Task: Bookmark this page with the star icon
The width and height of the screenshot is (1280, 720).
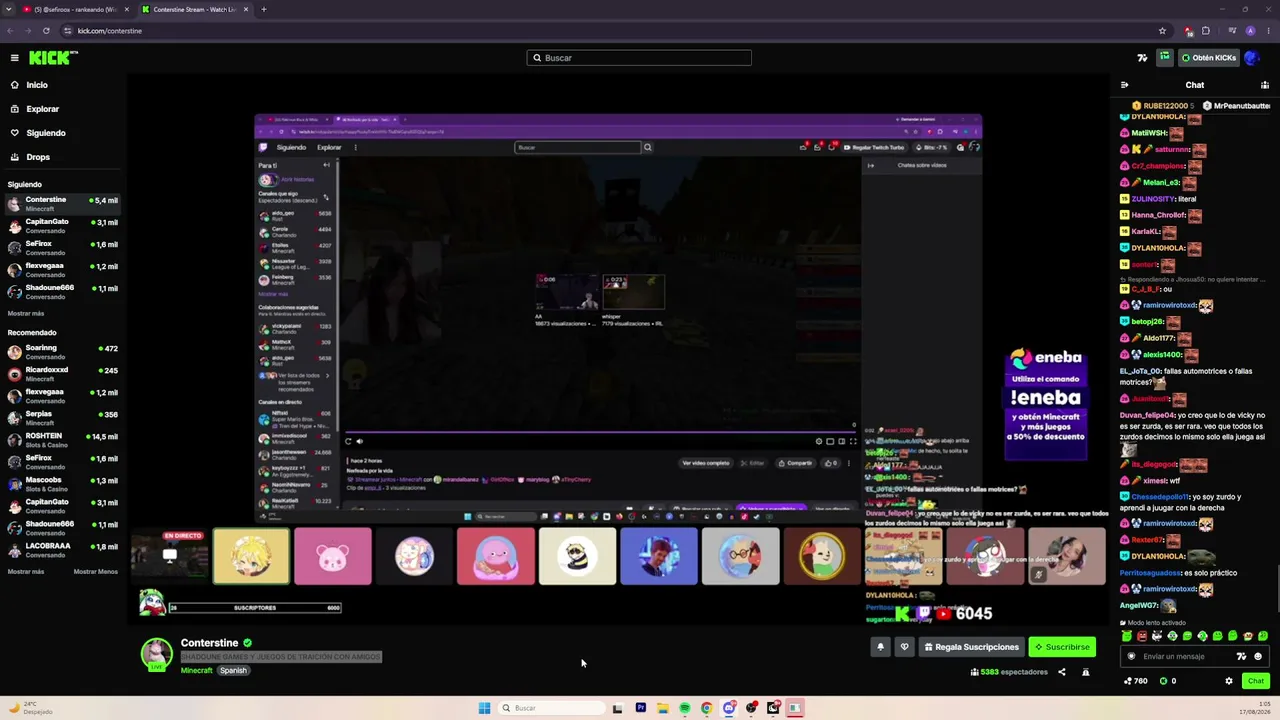Action: coord(1162,31)
